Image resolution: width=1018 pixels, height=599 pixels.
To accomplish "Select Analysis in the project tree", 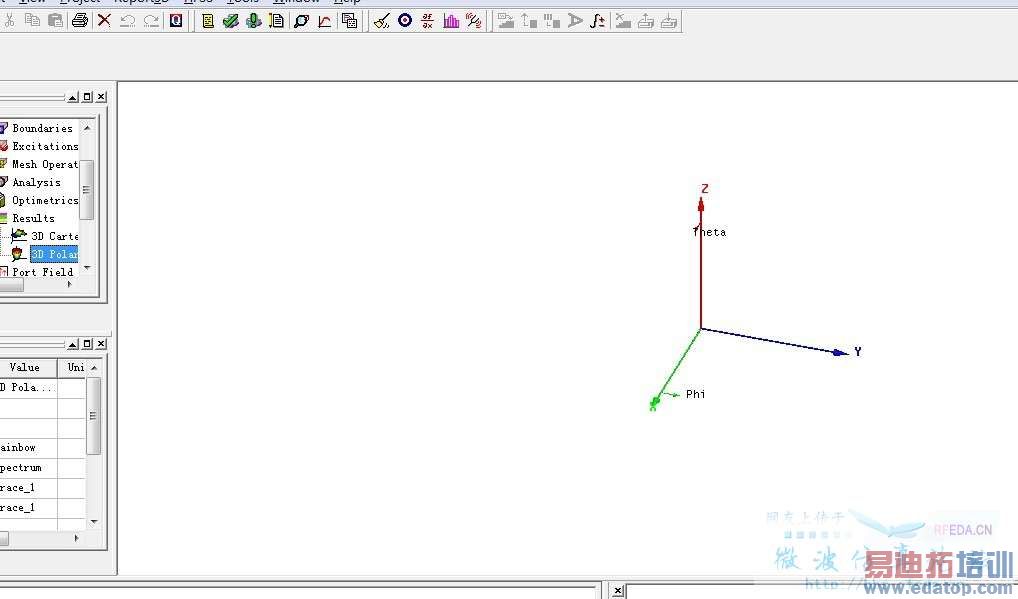I will (x=36, y=182).
